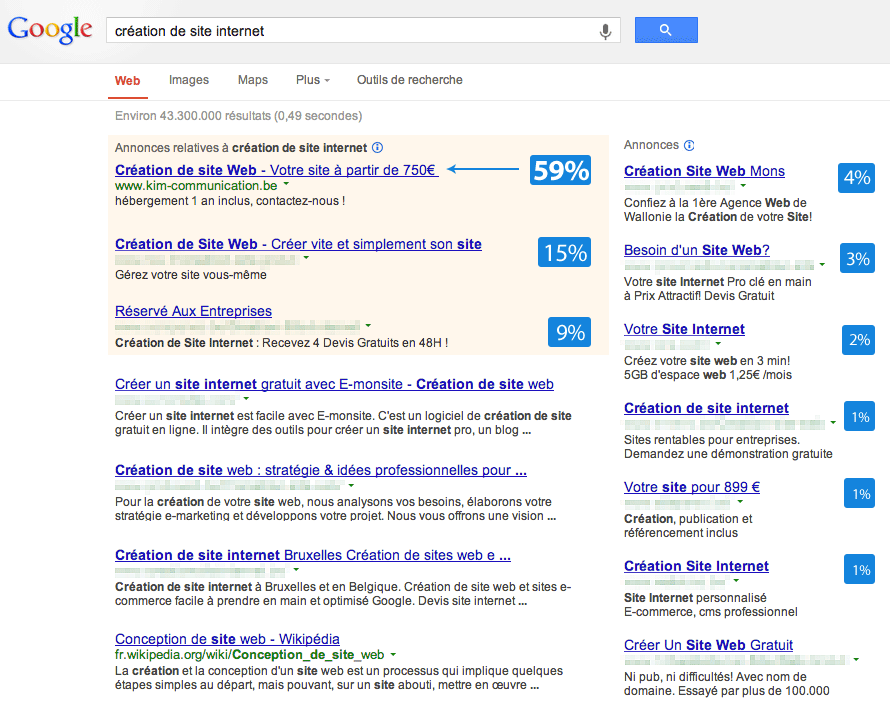Expand arrow under sidebar 'Création de site internet' ad
890x705 pixels.
pos(833,422)
